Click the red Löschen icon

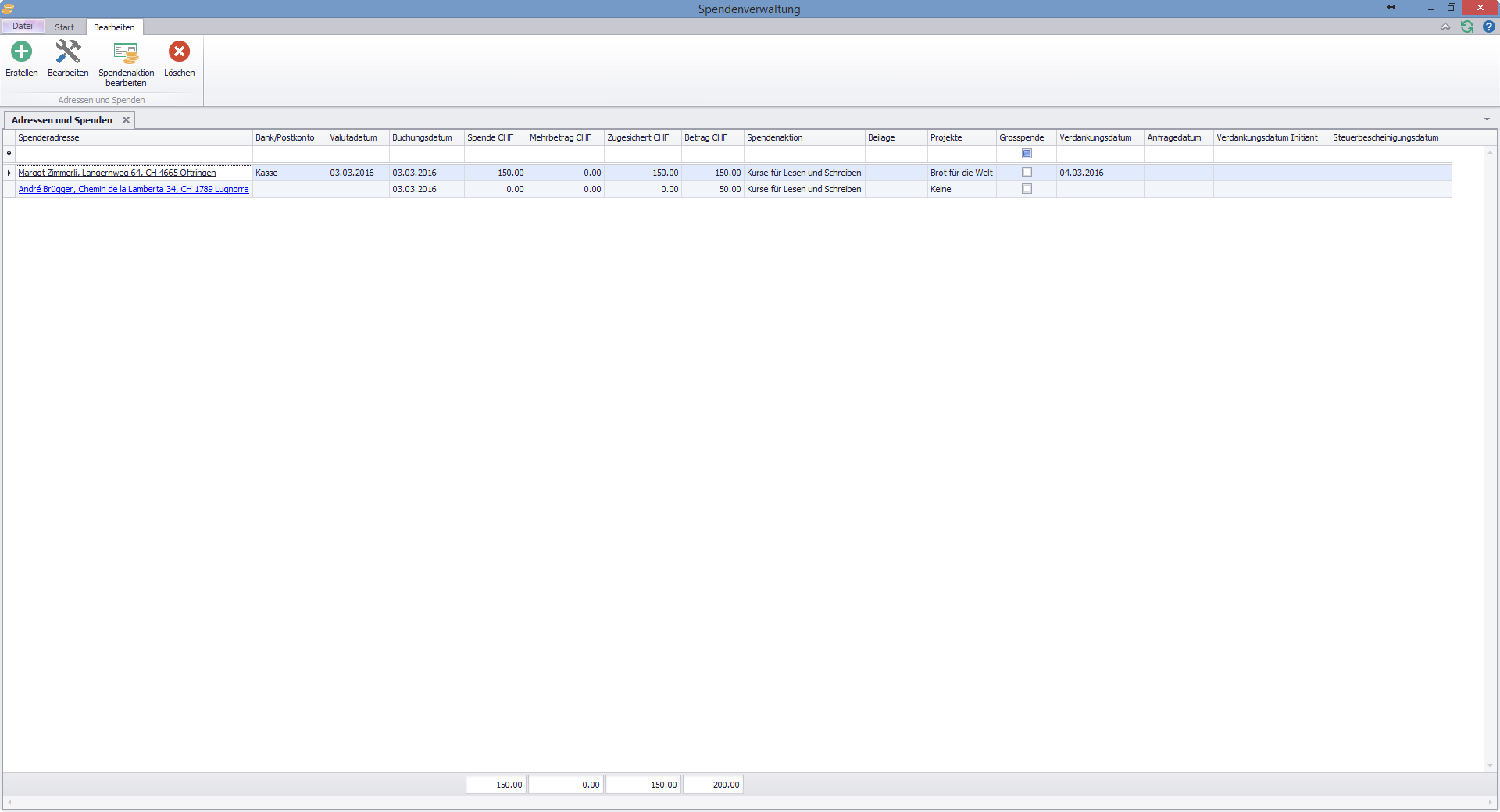tap(179, 52)
